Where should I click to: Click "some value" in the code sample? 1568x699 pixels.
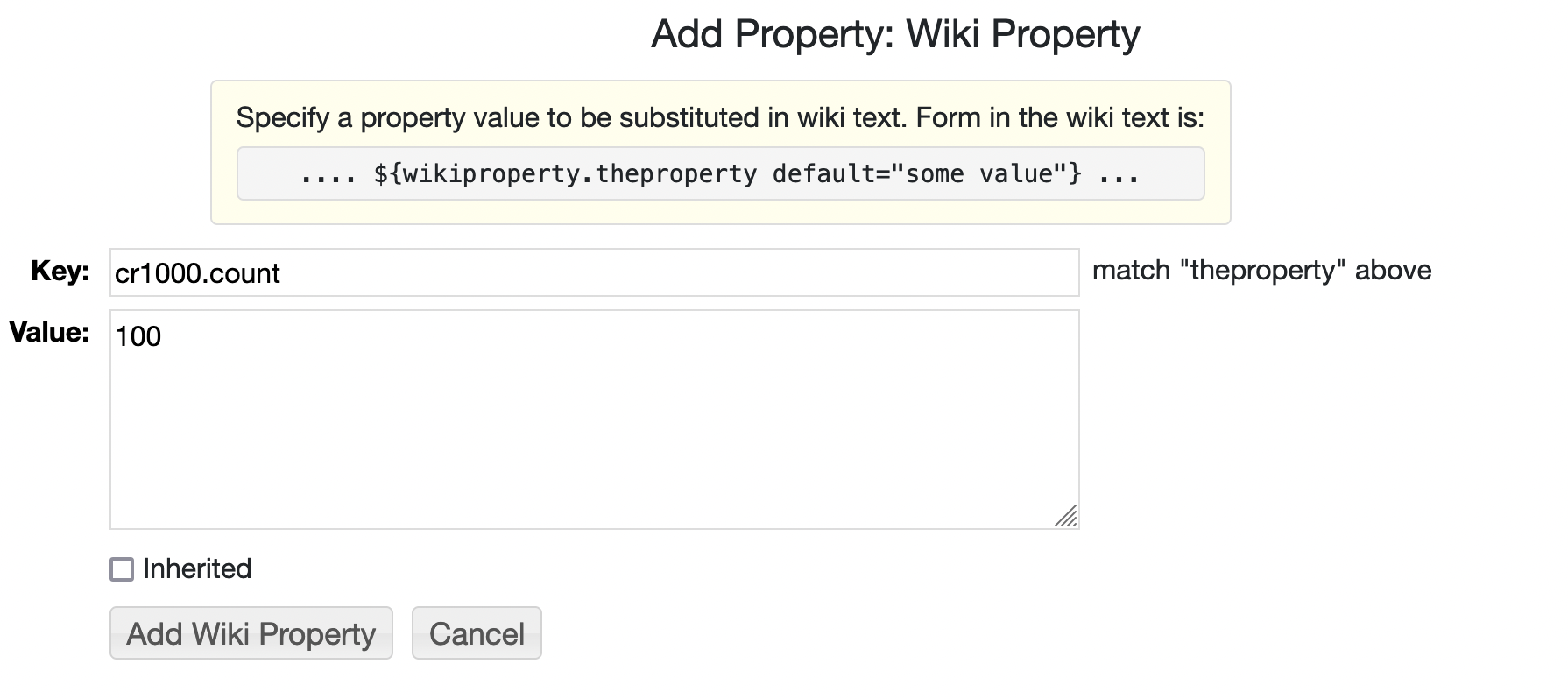pyautogui.click(x=978, y=174)
